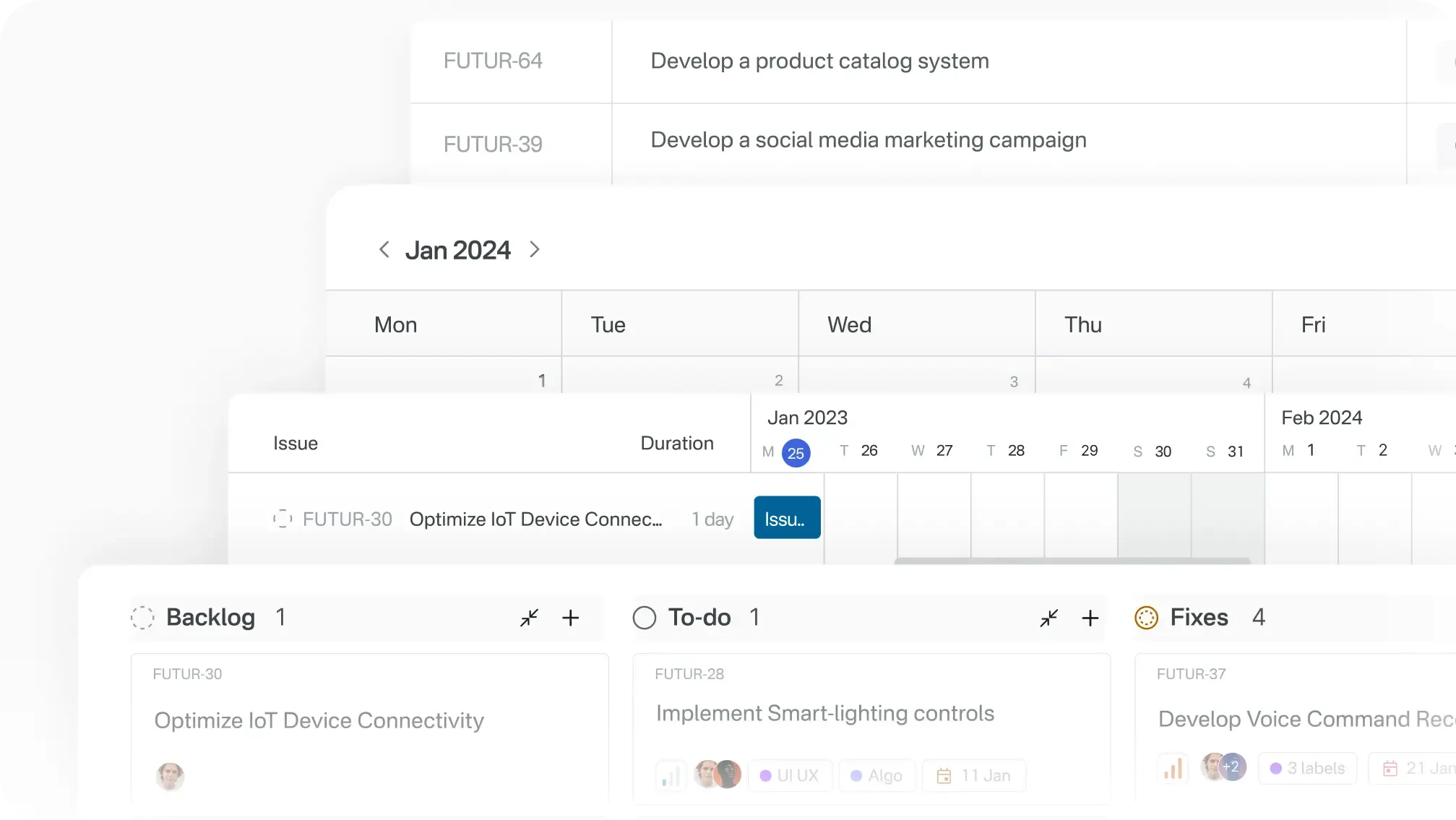The height and width of the screenshot is (820, 1456).
Task: Click the Issue column header
Action: pos(296,443)
